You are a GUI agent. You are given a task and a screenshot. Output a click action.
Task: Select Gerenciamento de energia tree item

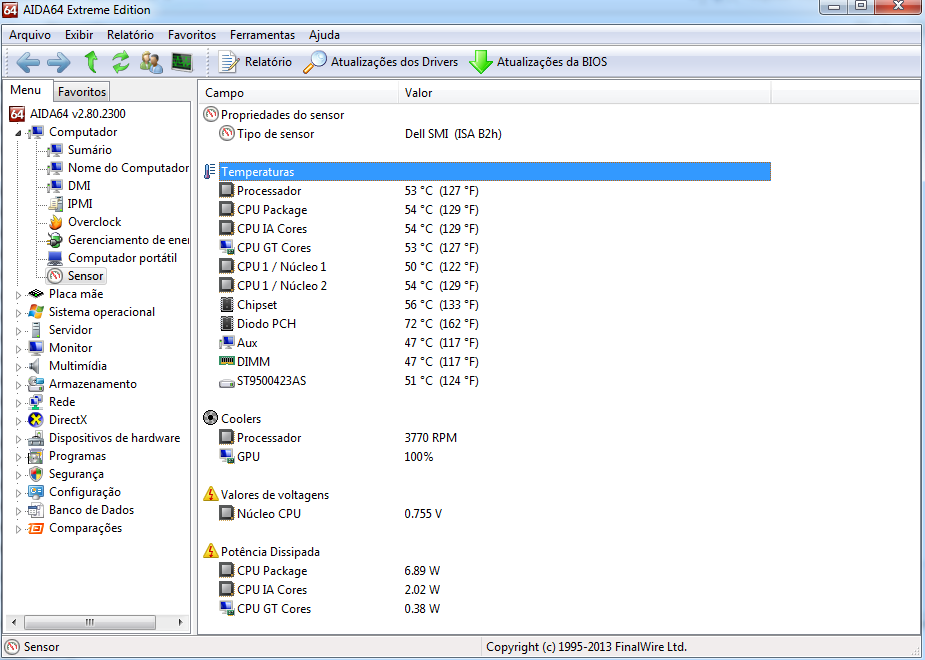pyautogui.click(x=128, y=240)
